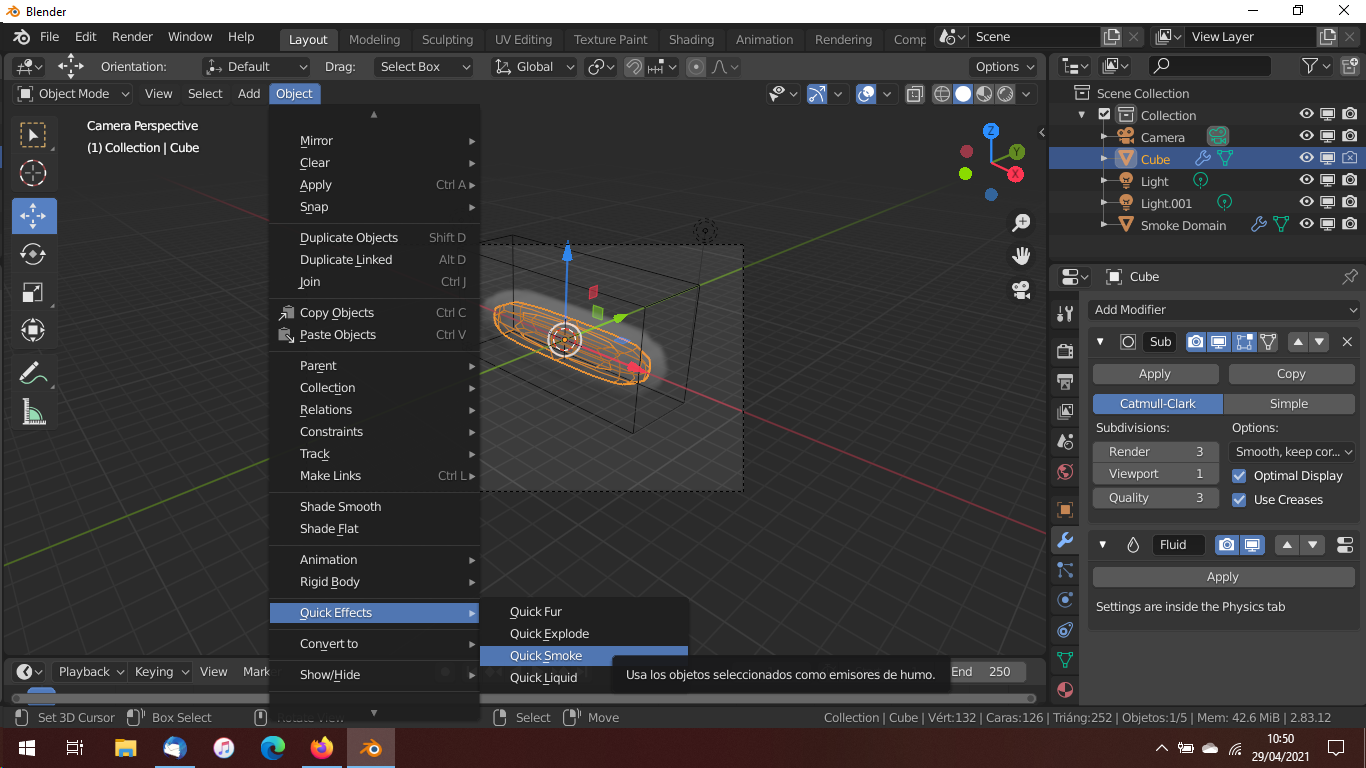Hide the Camera in the viewport
Viewport: 1366px width, 768px height.
pos(1306,137)
